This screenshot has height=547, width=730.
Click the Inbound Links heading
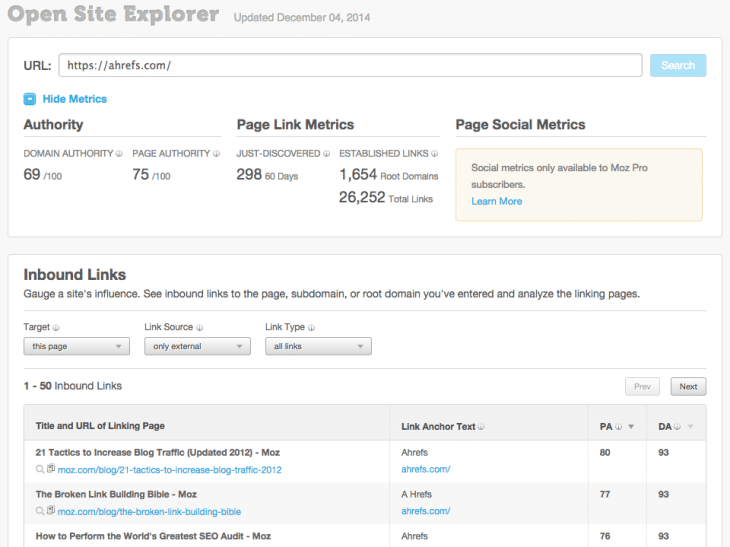(74, 275)
